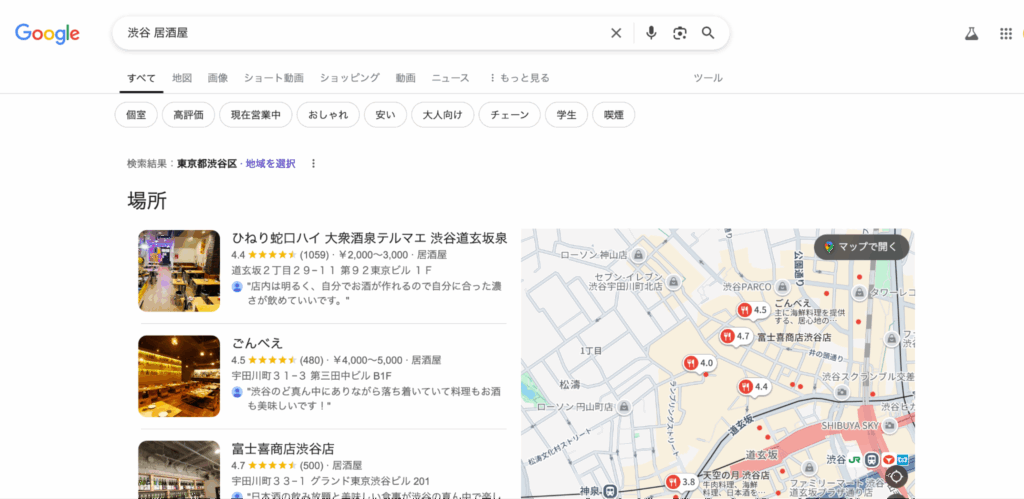Click the 4.7 restaurant map pin
Image resolution: width=1024 pixels, height=499 pixels.
tap(735, 337)
